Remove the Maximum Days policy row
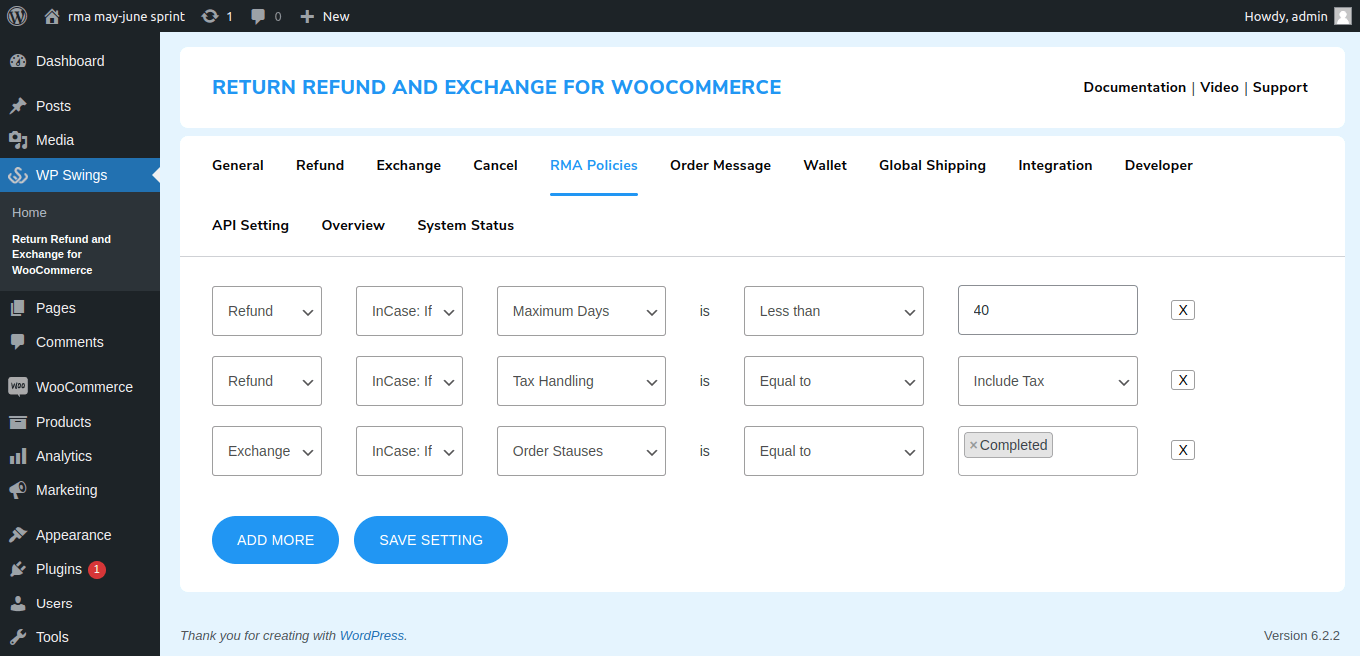1360x657 pixels. [1183, 311]
